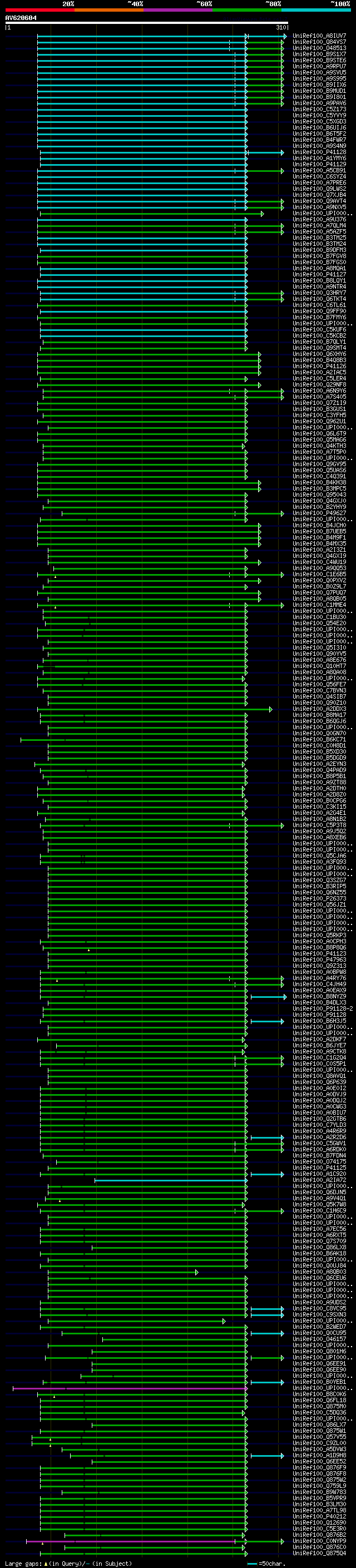
Task: Open hit UniRef100_B9STE6
Action: click(x=319, y=60)
